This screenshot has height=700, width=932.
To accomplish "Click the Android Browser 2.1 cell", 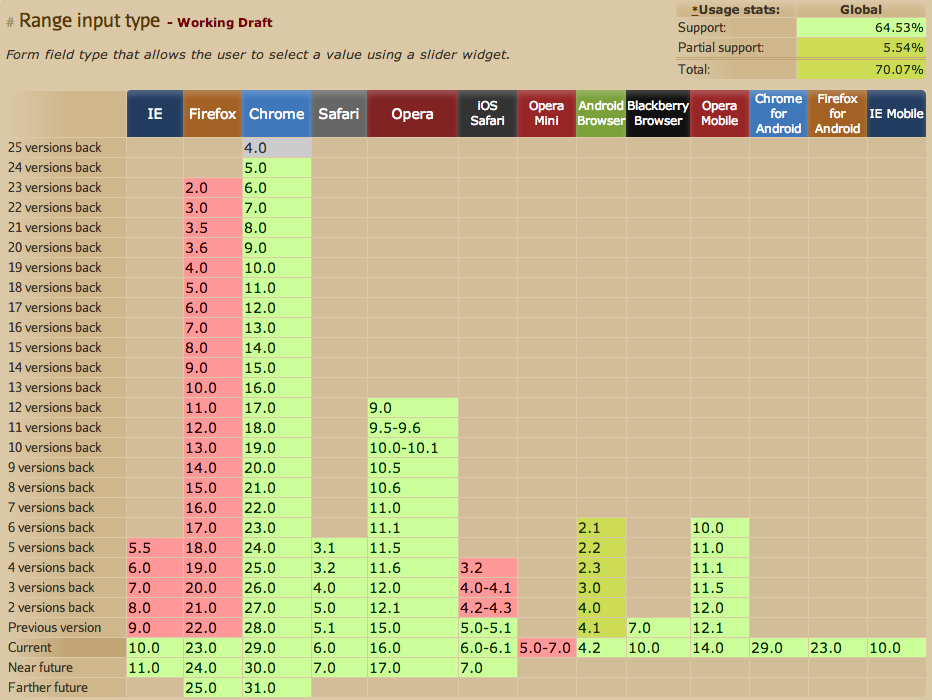I will tap(601, 528).
